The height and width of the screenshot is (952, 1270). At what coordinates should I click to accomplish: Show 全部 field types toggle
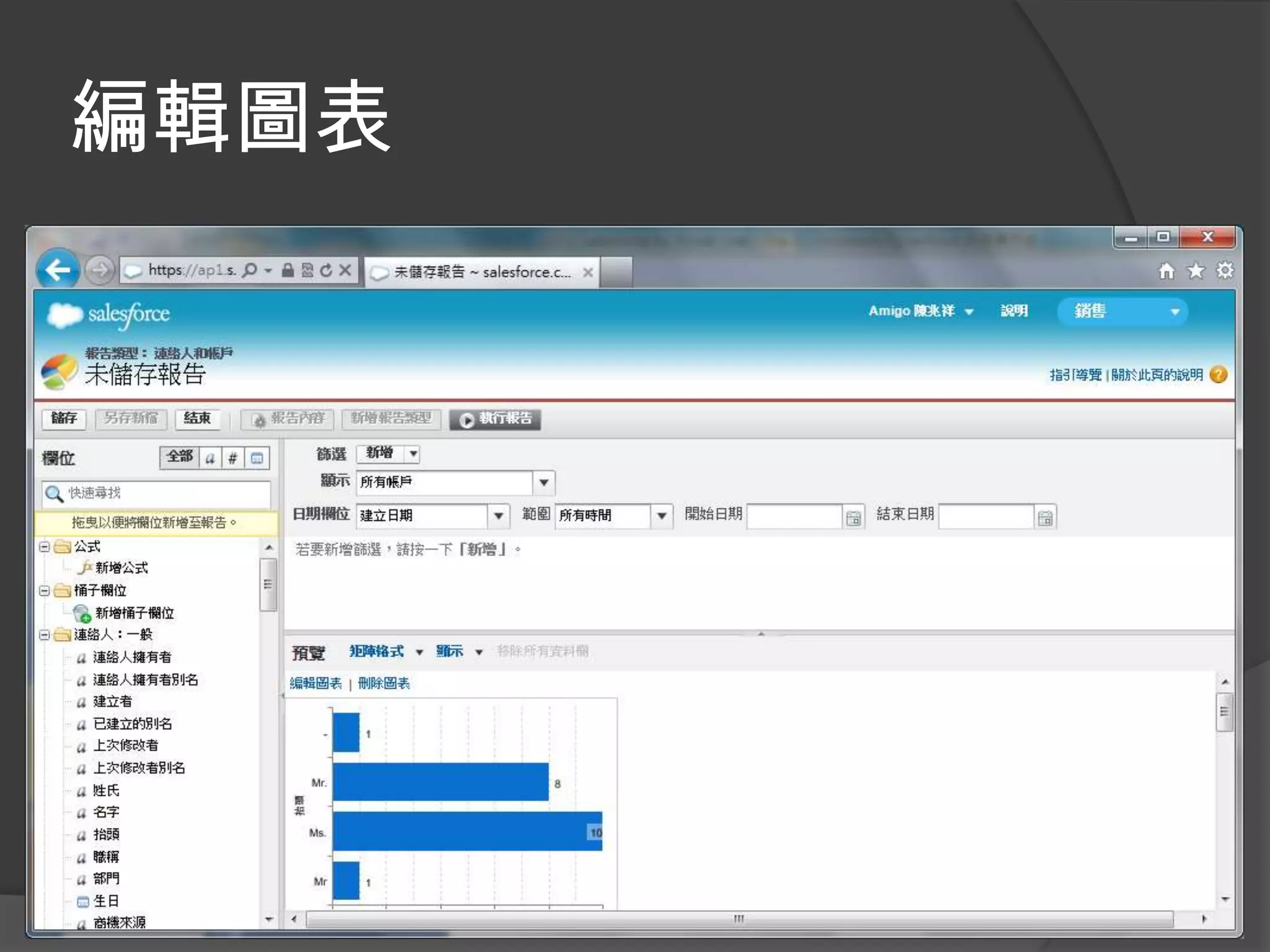[180, 457]
